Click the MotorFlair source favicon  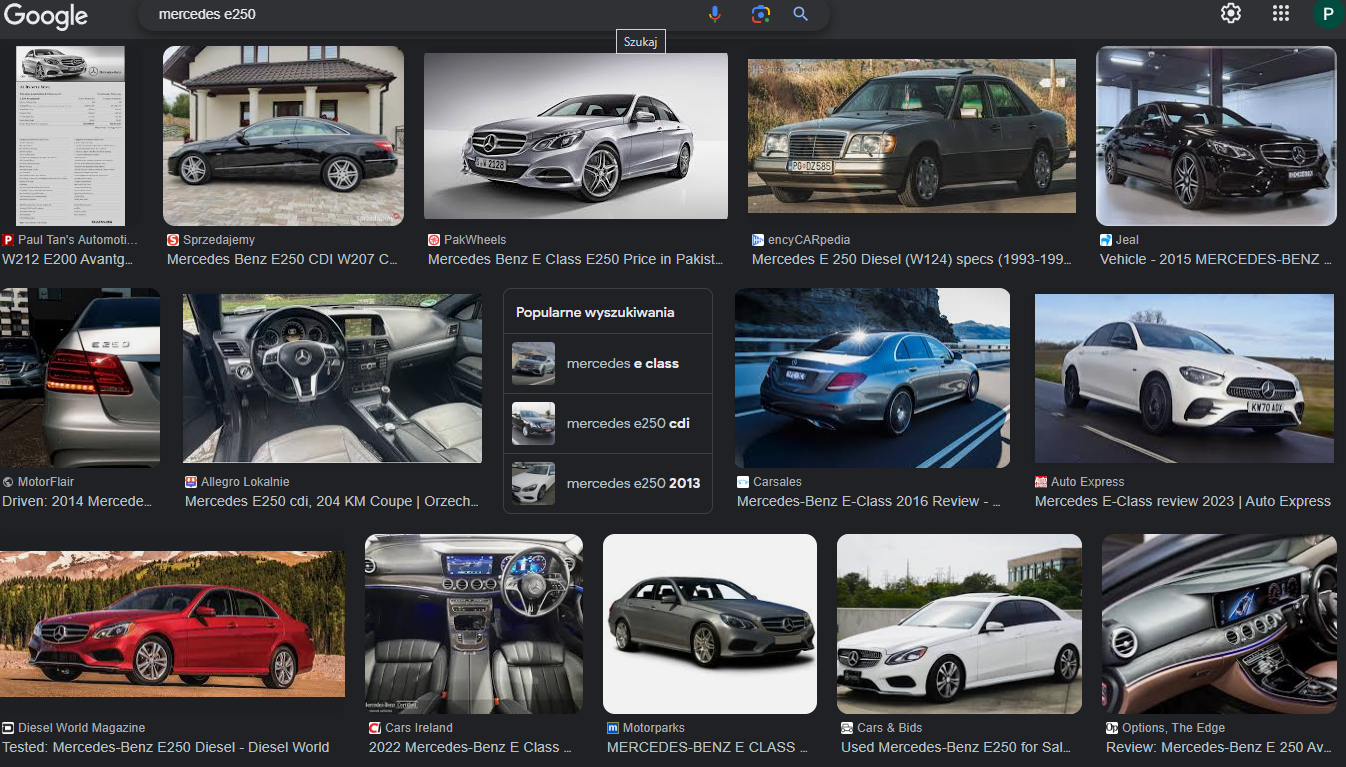pyautogui.click(x=8, y=482)
